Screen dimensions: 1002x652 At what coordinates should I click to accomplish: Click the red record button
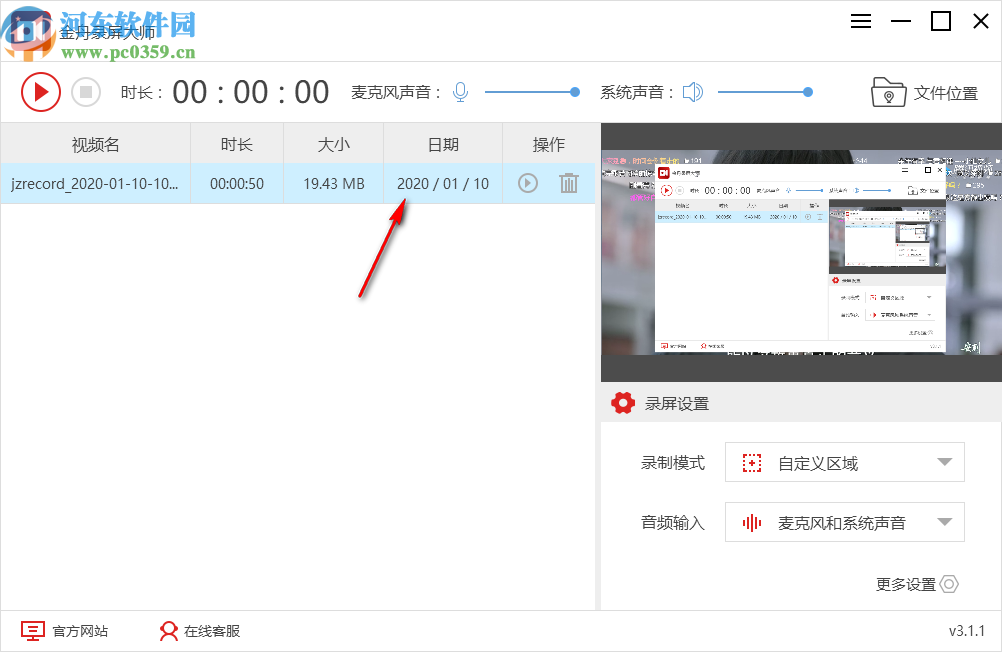tap(41, 91)
